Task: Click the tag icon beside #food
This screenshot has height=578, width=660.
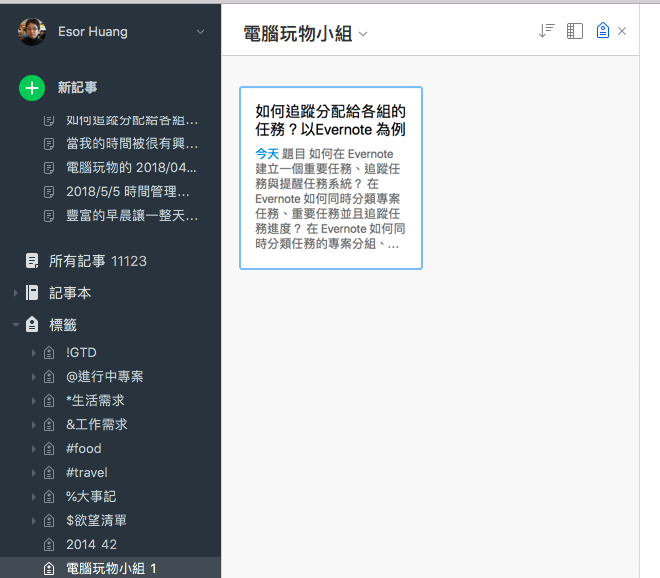Action: 49,449
